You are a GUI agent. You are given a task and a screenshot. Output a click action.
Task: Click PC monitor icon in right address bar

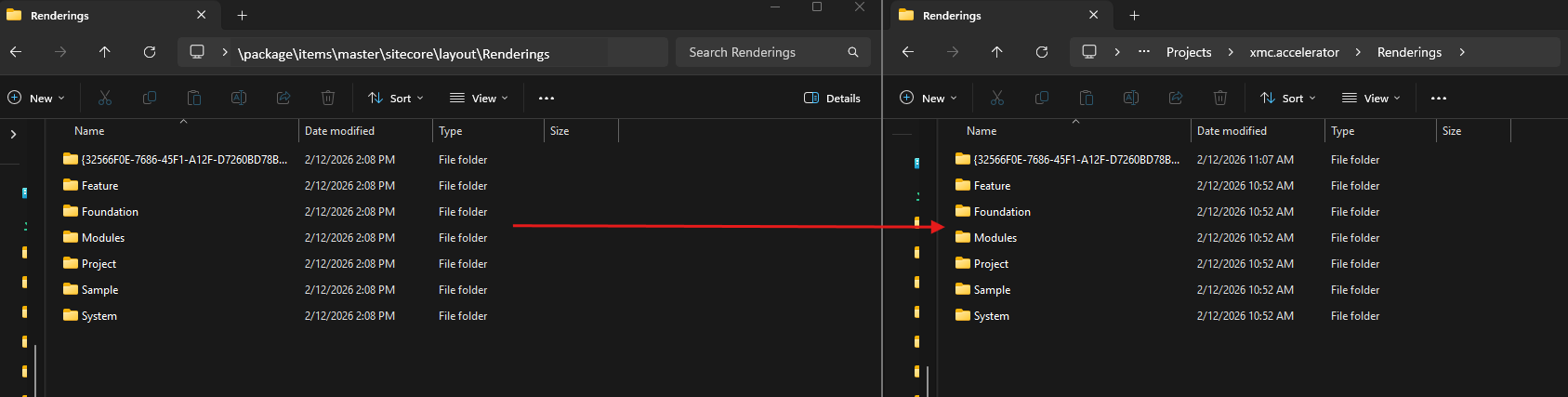1089,52
